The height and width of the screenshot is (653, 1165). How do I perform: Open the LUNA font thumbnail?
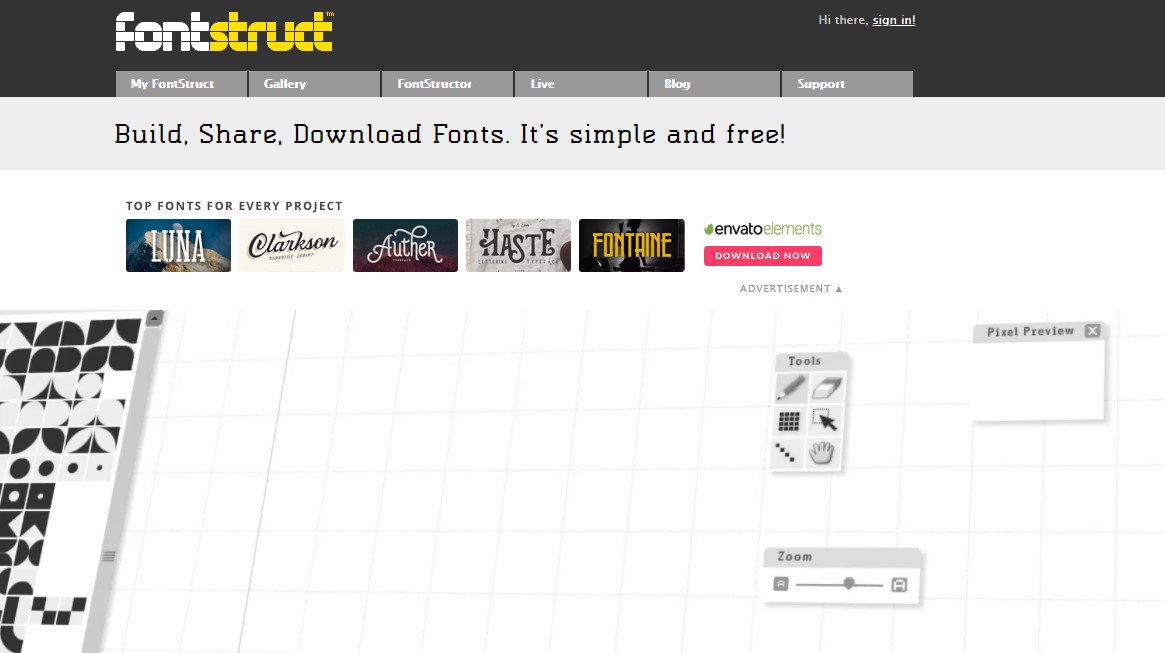(178, 245)
